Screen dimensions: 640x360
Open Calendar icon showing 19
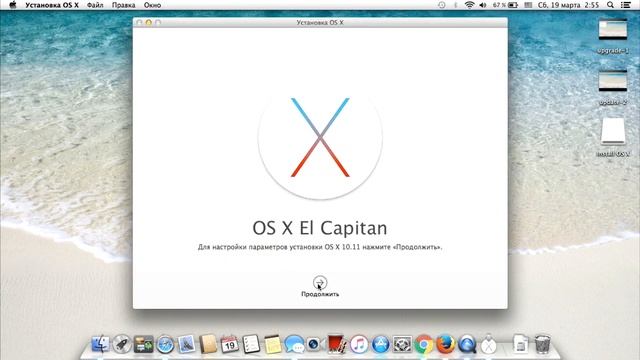(x=230, y=344)
